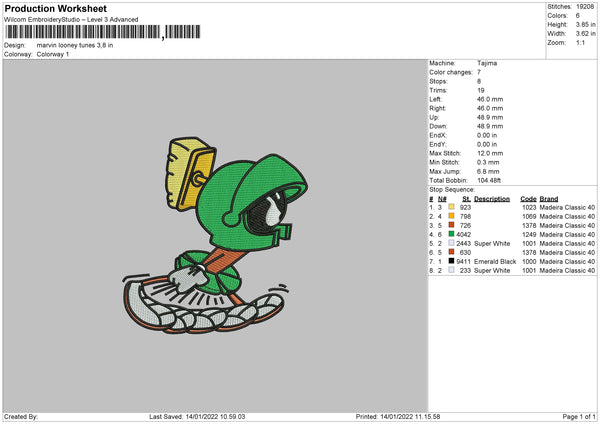Viewport: 600px width, 424px height.
Task: Click thread code 1069 in stop 2
Action: (x=529, y=217)
